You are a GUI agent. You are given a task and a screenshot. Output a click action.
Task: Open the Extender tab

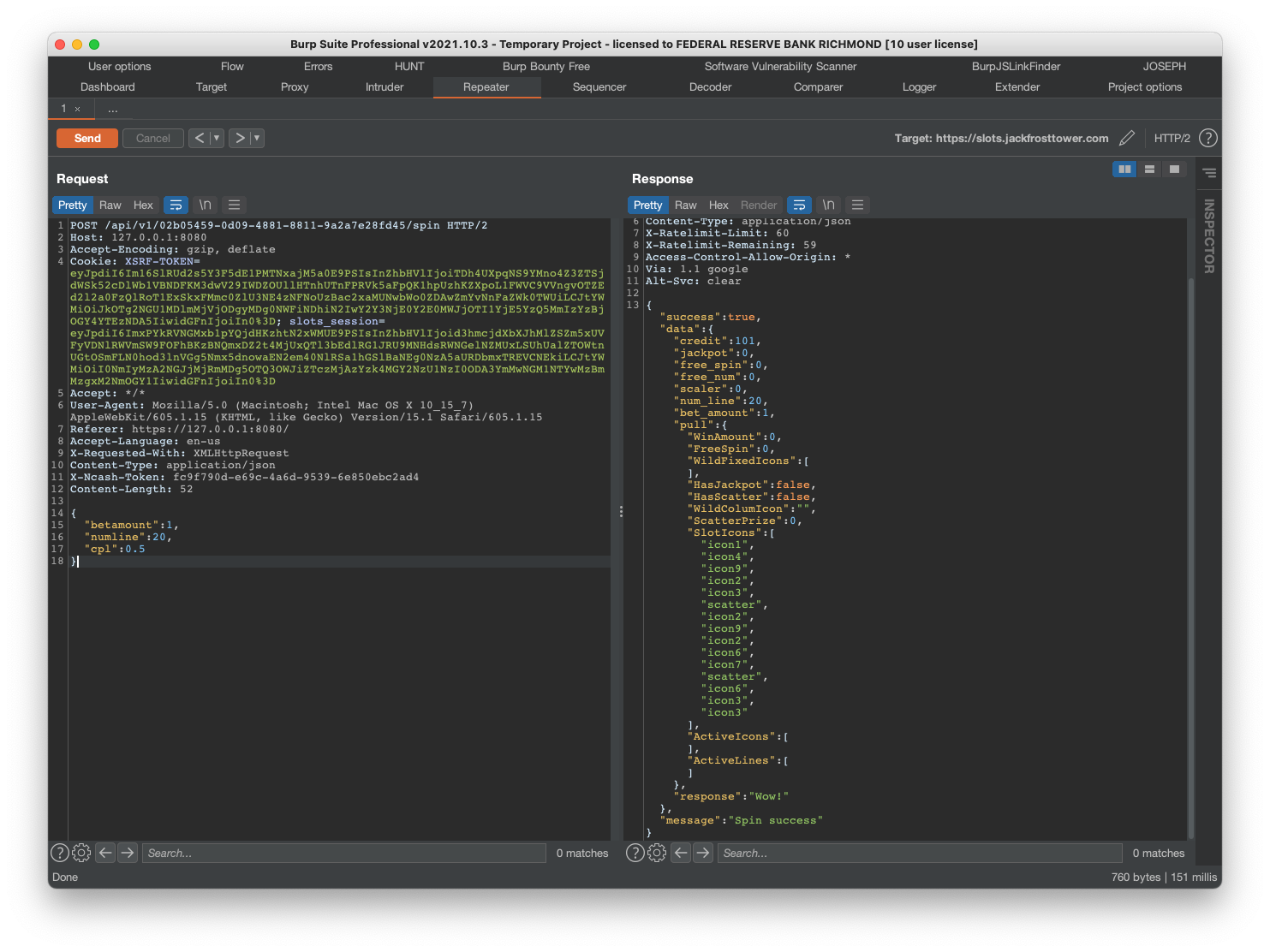tap(1017, 87)
